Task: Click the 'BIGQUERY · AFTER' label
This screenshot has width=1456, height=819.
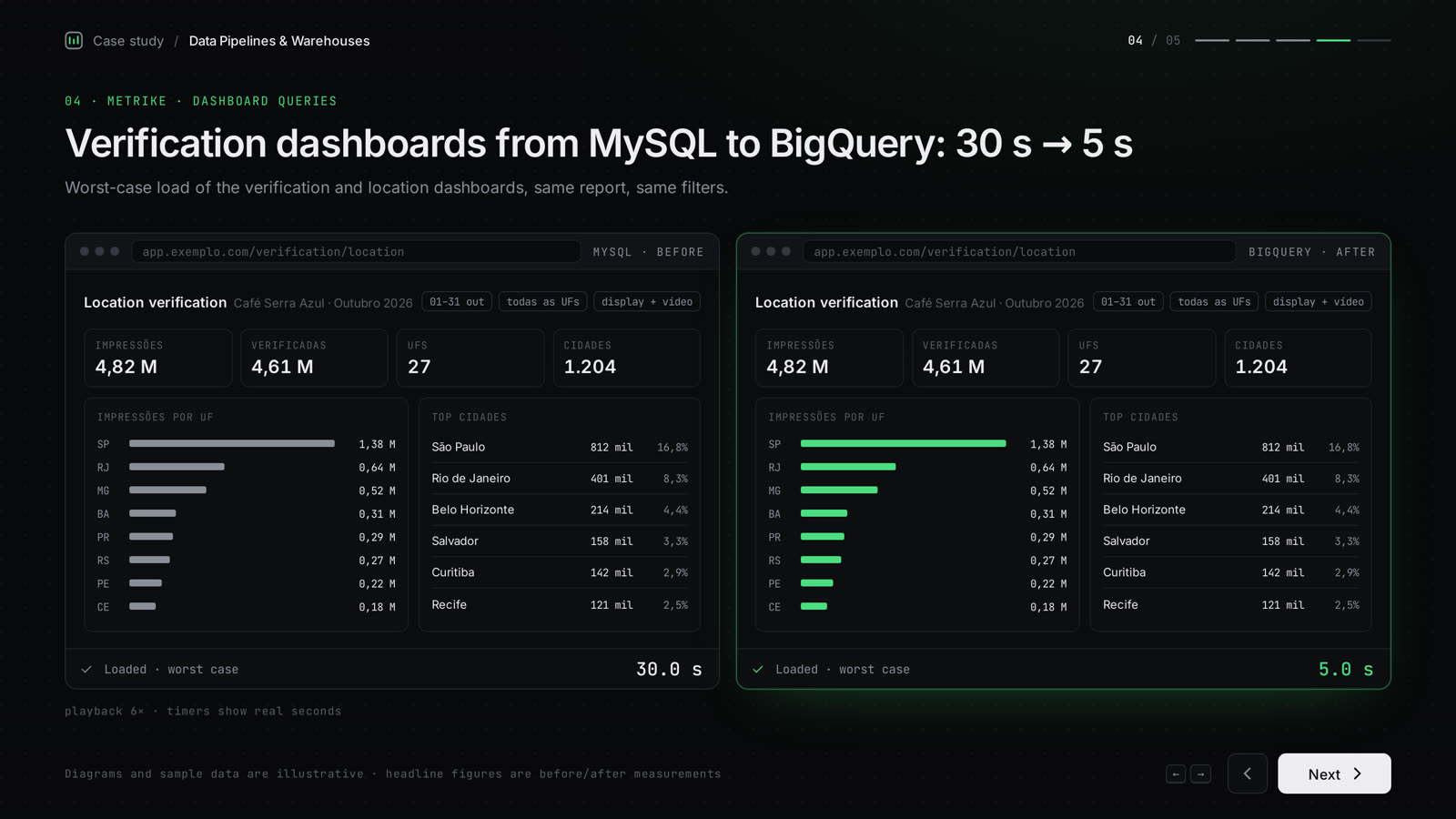Action: click(x=1311, y=252)
